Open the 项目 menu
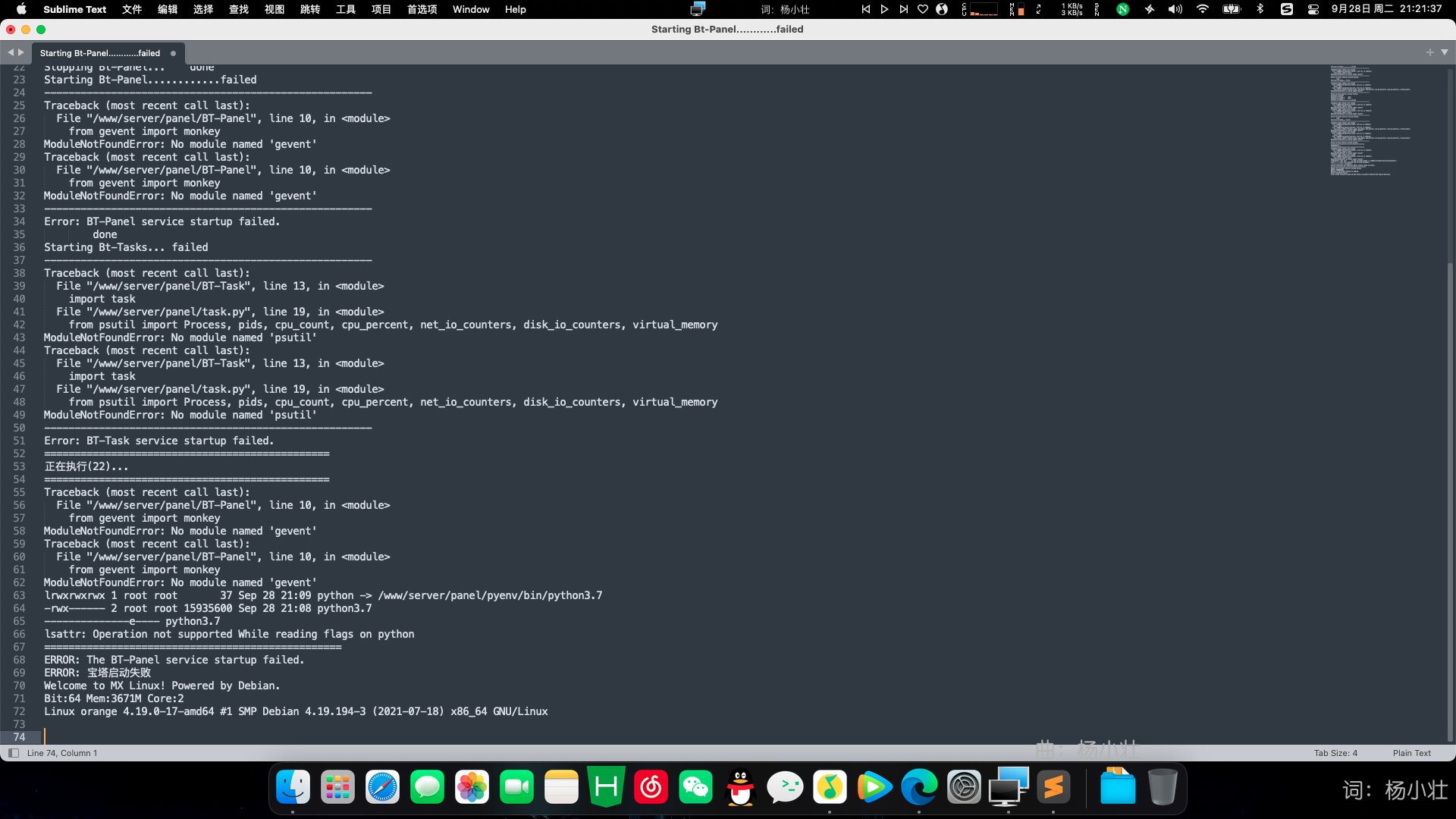 coord(381,9)
